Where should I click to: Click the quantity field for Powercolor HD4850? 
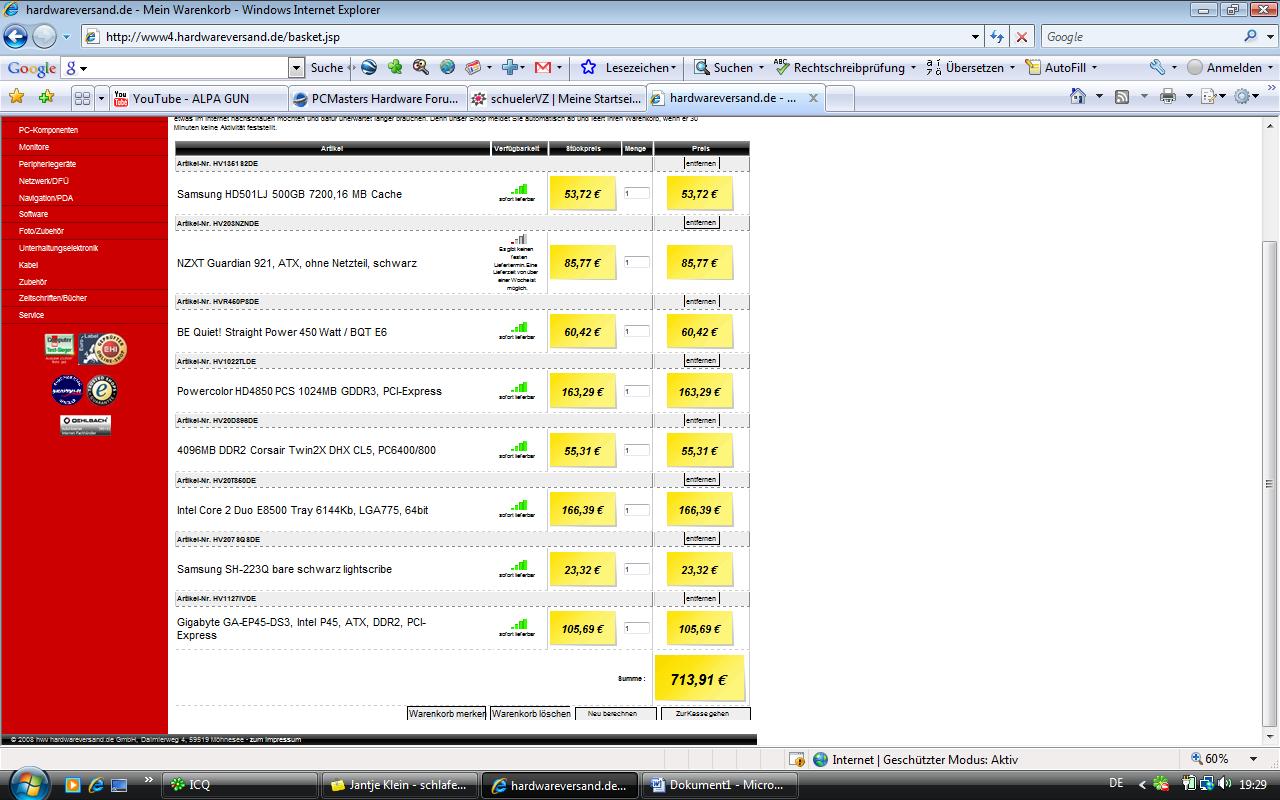tap(636, 391)
